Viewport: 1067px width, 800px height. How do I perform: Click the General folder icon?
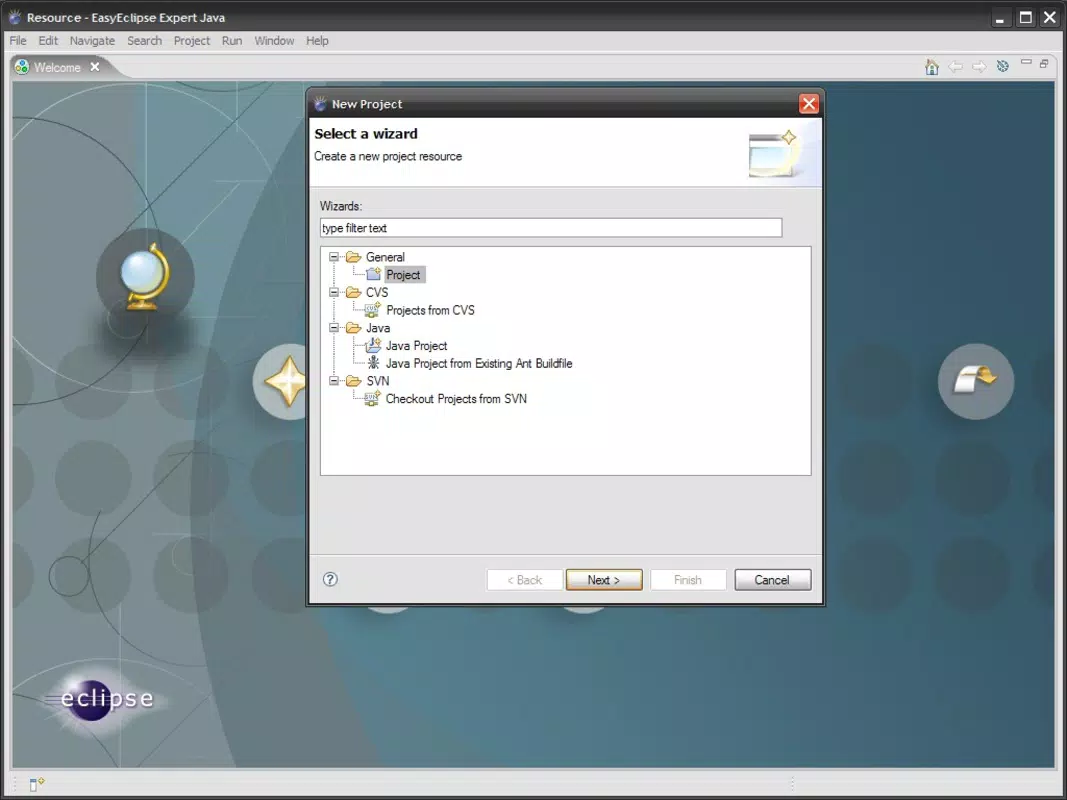coord(353,257)
